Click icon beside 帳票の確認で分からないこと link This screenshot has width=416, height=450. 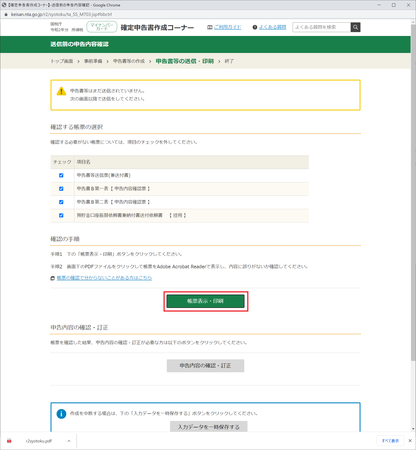[52, 278]
